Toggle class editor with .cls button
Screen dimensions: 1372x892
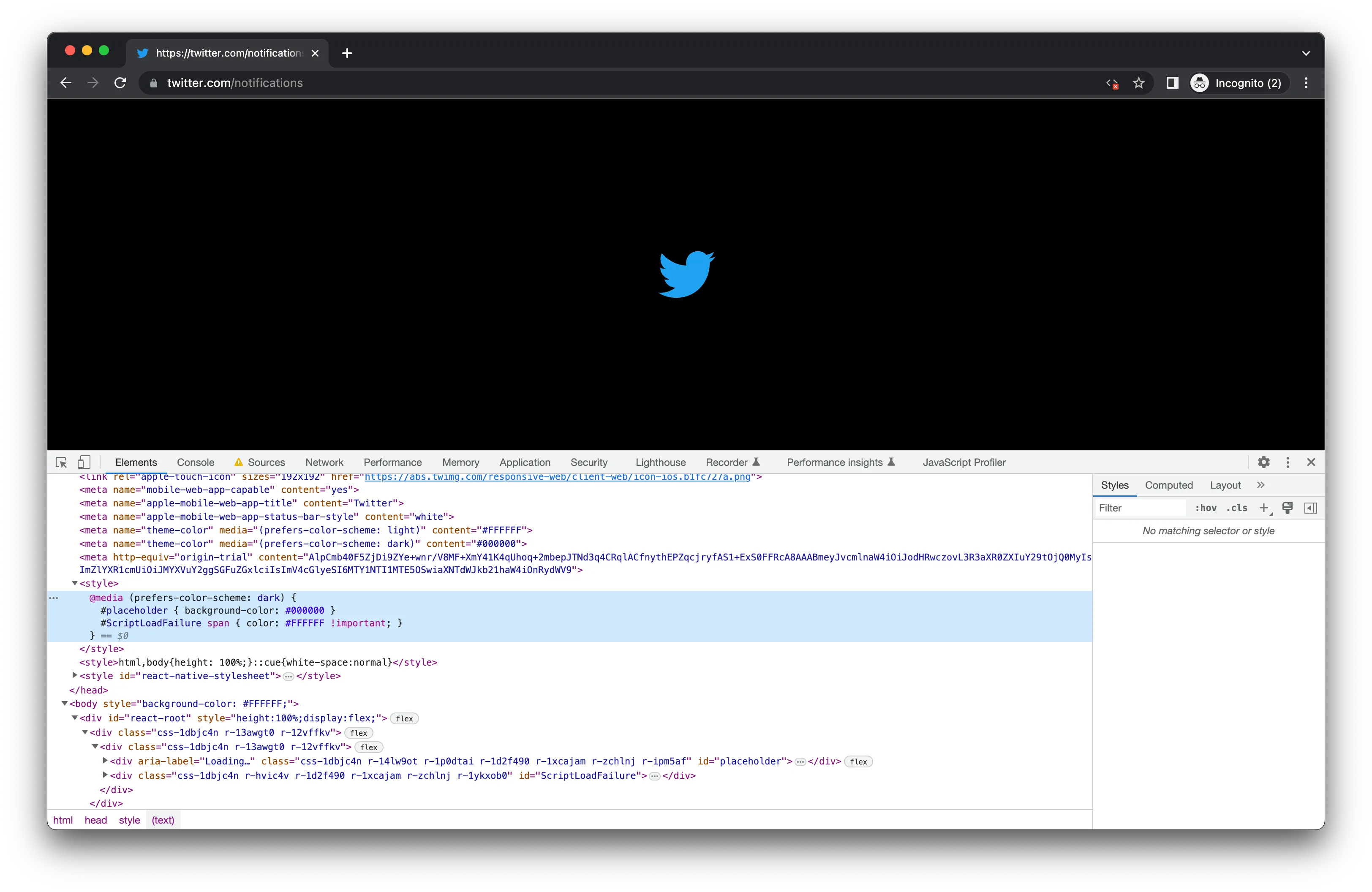(x=1237, y=508)
